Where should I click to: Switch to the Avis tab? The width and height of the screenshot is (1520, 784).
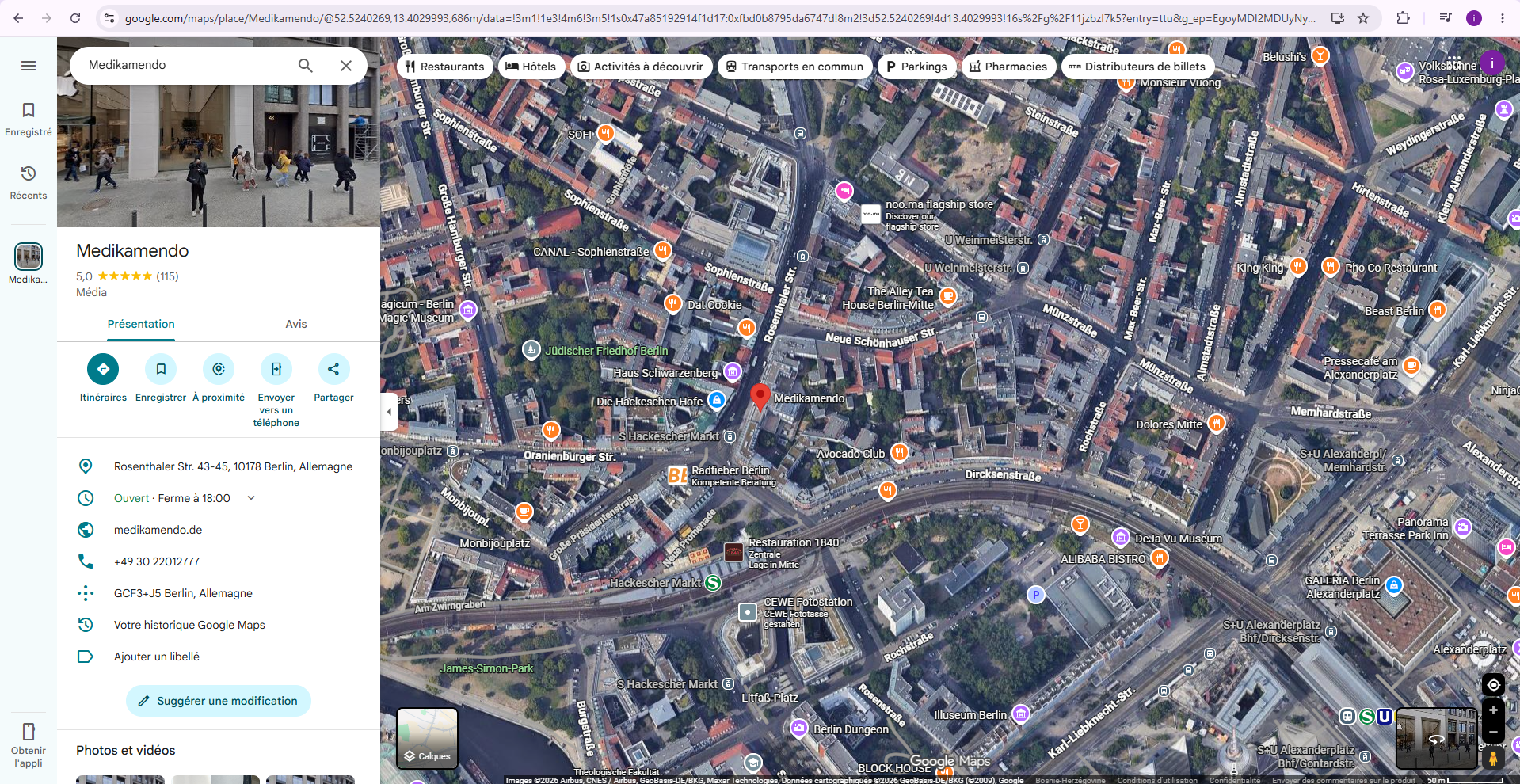point(296,324)
